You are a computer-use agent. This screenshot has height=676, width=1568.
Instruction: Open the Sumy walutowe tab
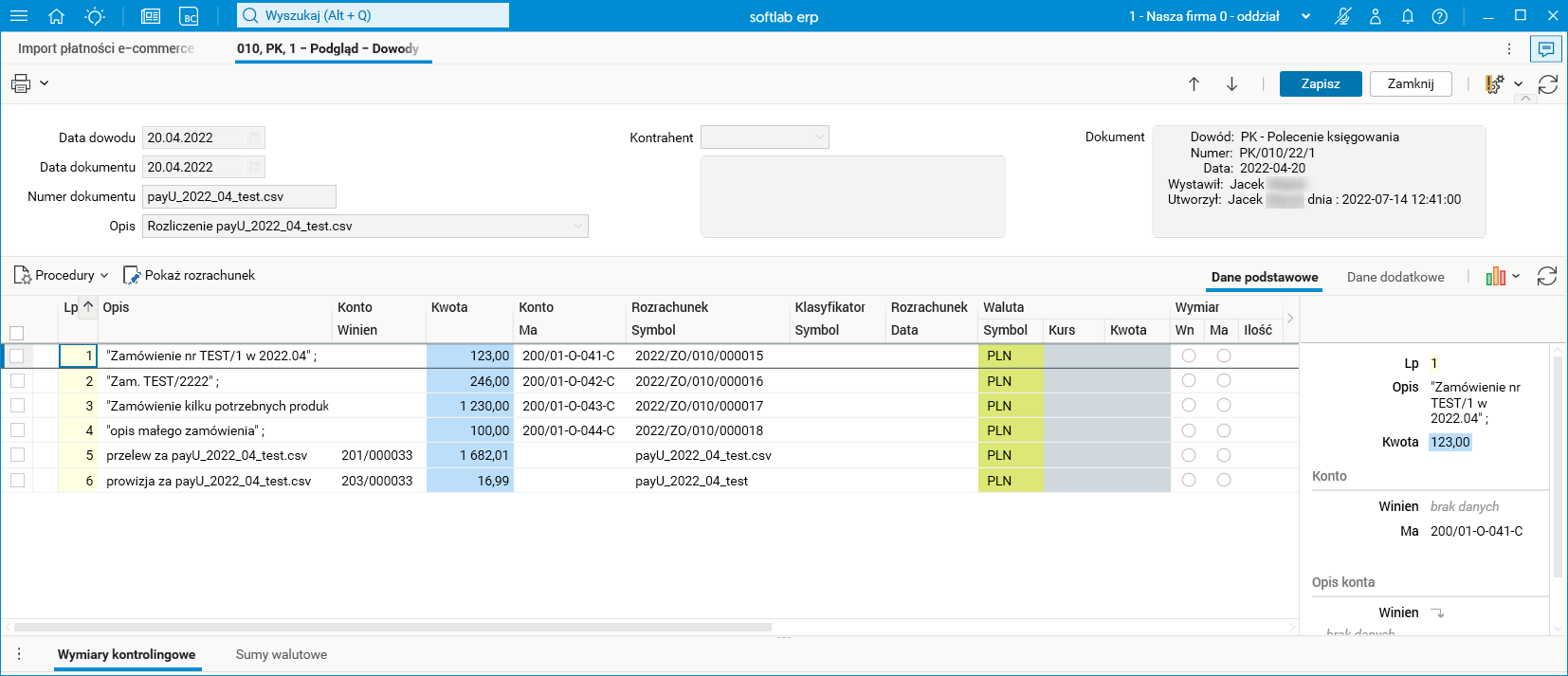[x=282, y=654]
